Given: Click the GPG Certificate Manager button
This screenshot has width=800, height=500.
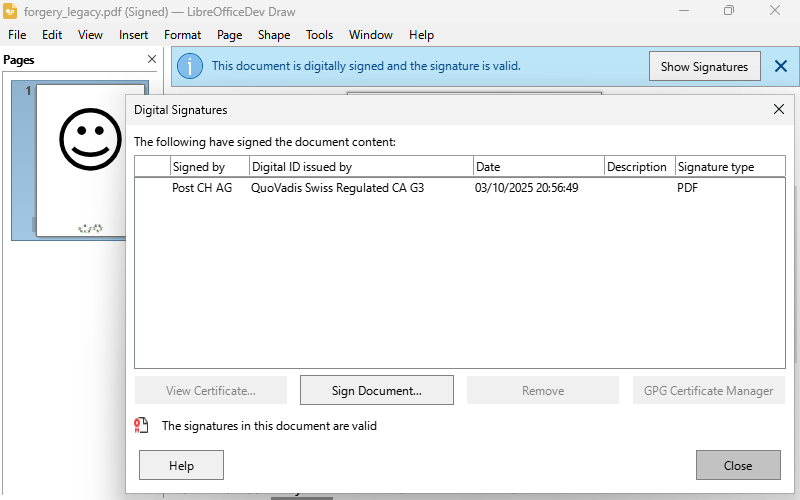Looking at the screenshot, I should [709, 390].
